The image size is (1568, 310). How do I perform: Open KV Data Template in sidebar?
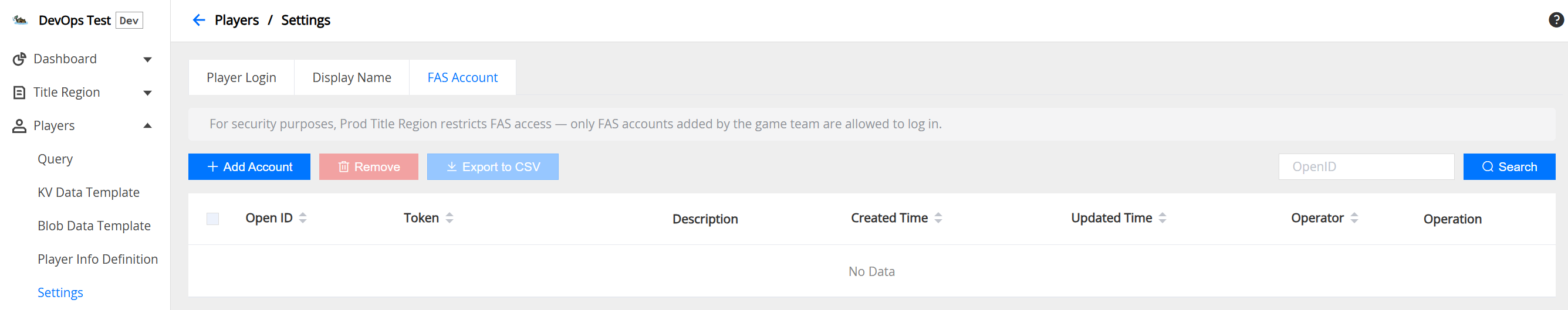88,193
